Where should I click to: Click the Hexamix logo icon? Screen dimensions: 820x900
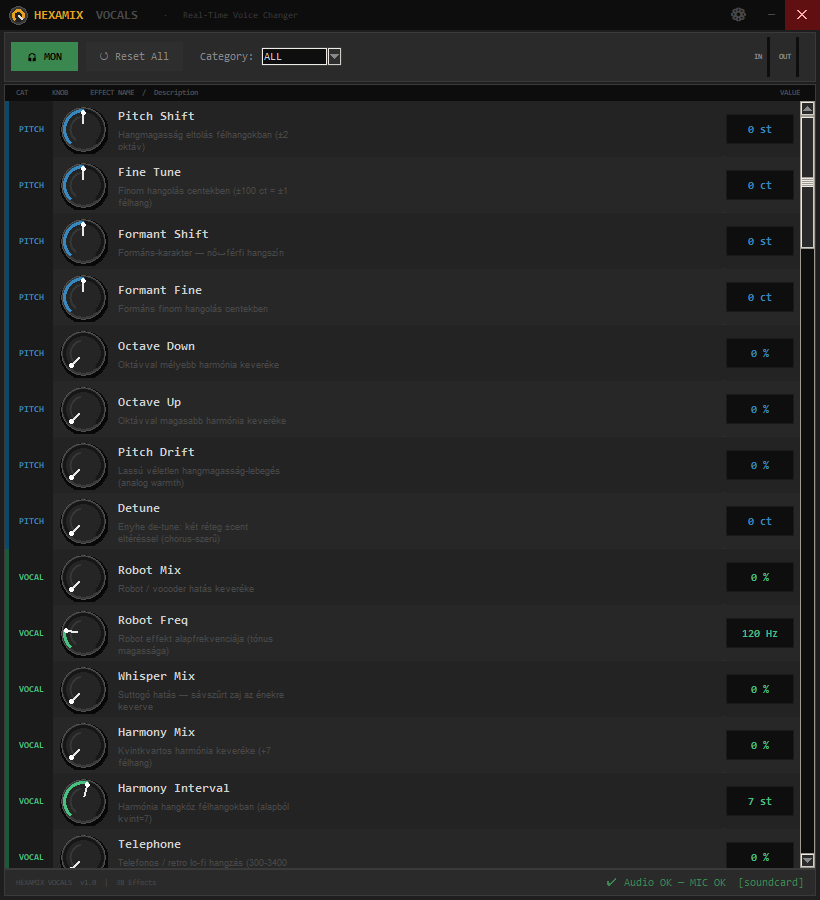18,15
